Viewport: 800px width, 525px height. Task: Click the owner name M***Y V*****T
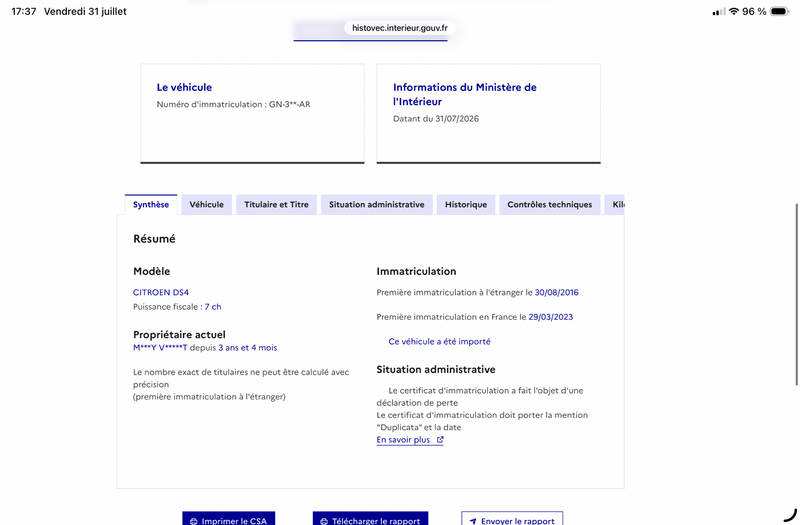pos(160,347)
